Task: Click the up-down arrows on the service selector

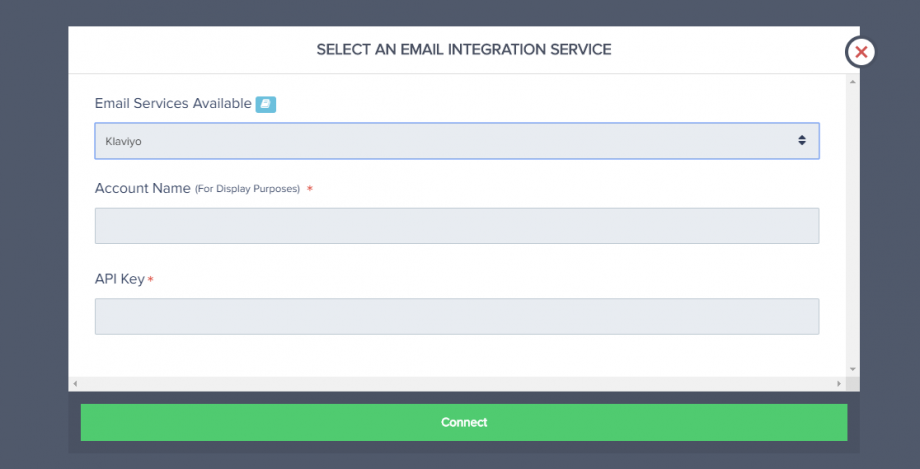Action: pyautogui.click(x=802, y=141)
